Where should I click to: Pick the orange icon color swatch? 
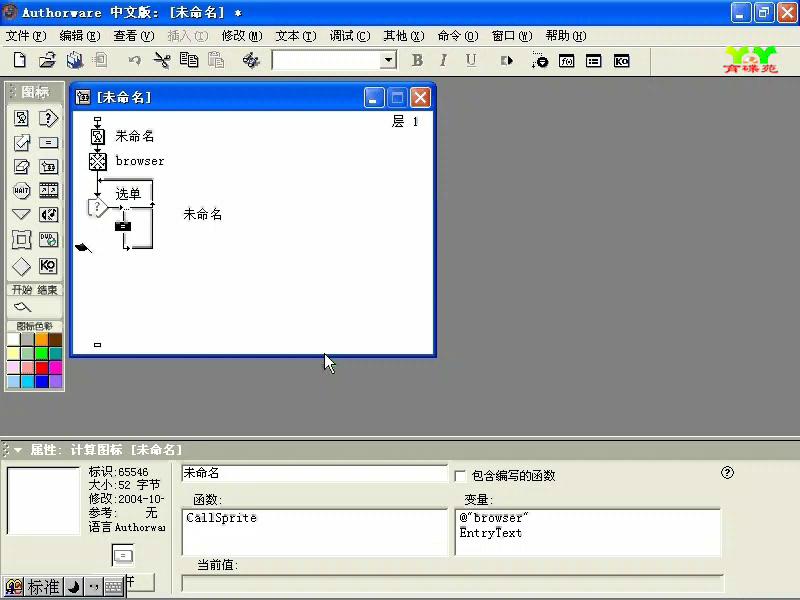point(42,339)
